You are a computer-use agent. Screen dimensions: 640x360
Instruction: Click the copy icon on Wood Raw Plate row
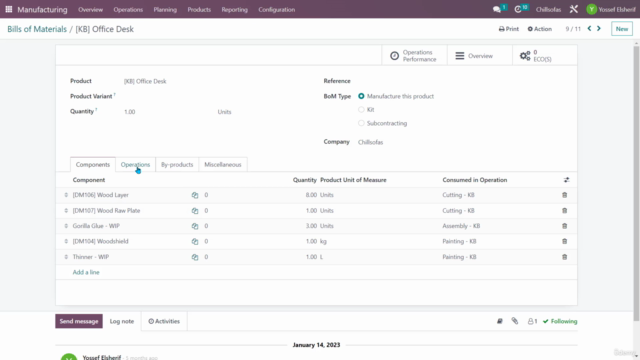195,211
